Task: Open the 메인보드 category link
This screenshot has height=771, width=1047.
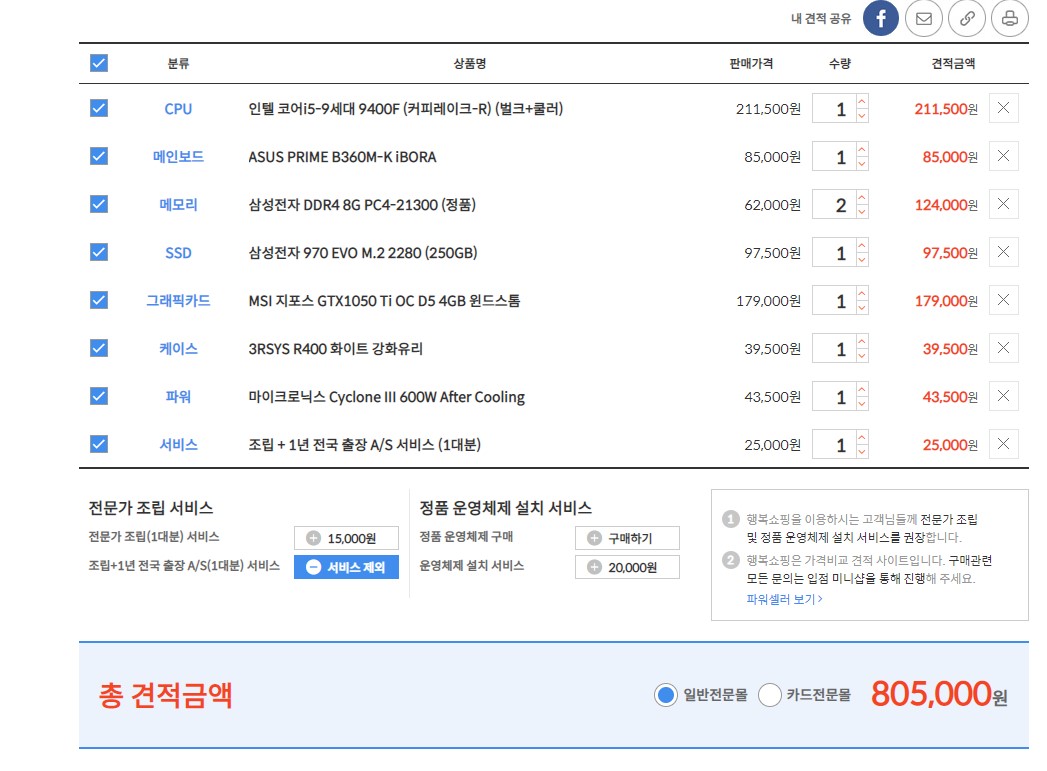Action: point(178,157)
